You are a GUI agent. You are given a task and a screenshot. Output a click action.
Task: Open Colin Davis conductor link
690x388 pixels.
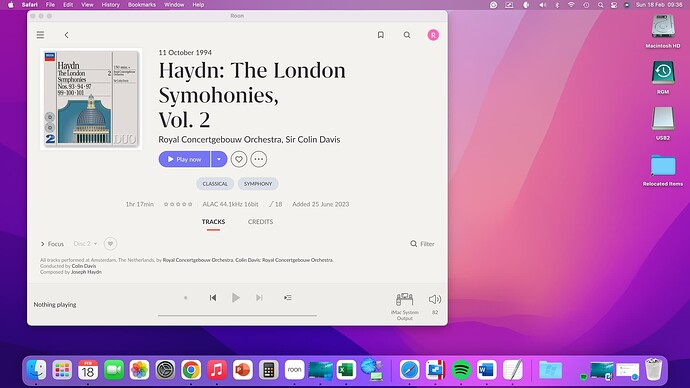coord(84,266)
